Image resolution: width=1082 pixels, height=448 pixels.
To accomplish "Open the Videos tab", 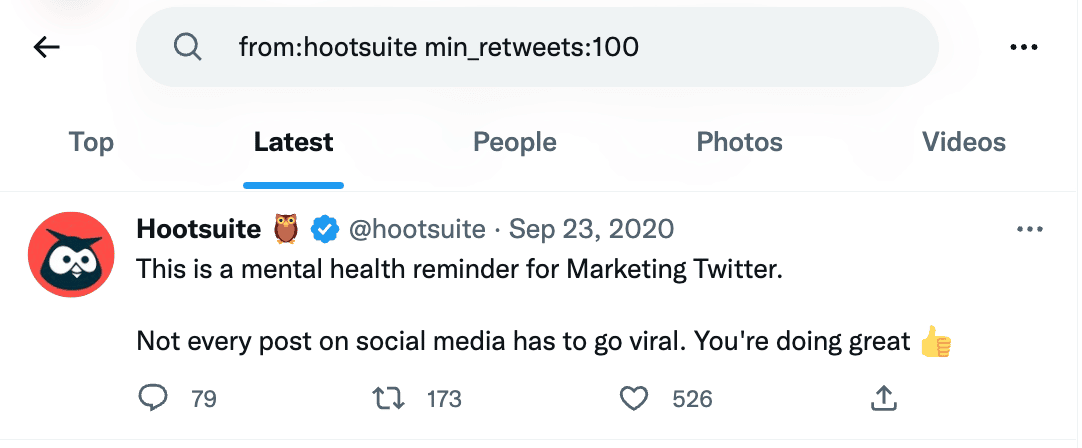I will 964,142.
